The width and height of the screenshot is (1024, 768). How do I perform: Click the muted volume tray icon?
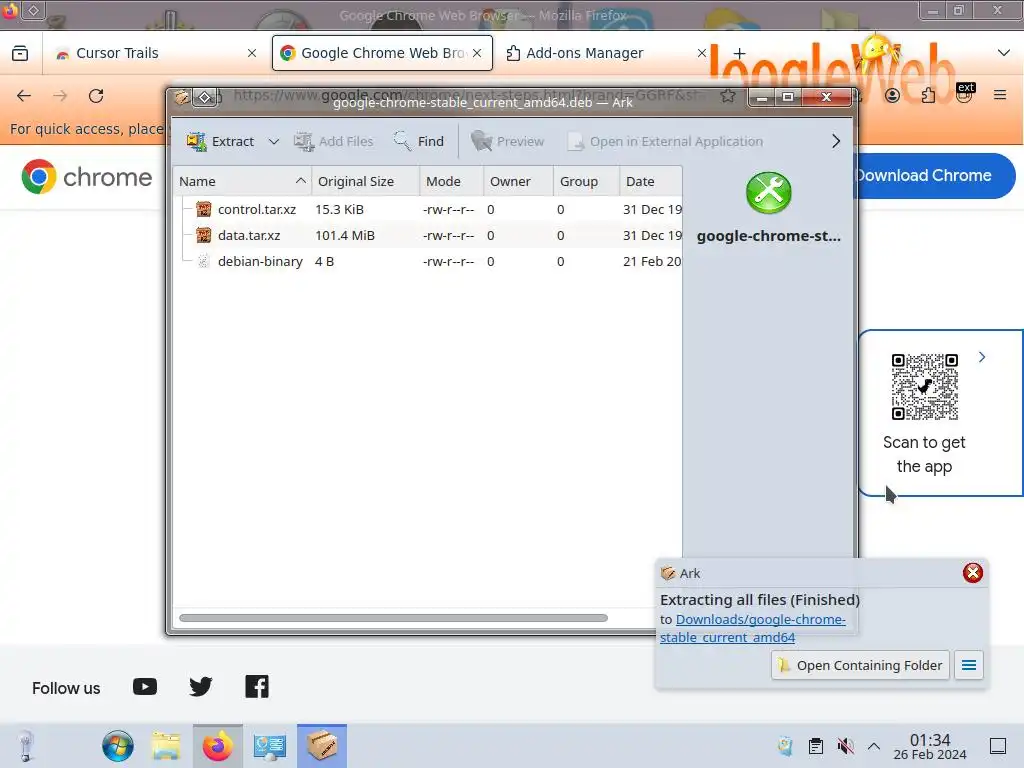pos(845,746)
